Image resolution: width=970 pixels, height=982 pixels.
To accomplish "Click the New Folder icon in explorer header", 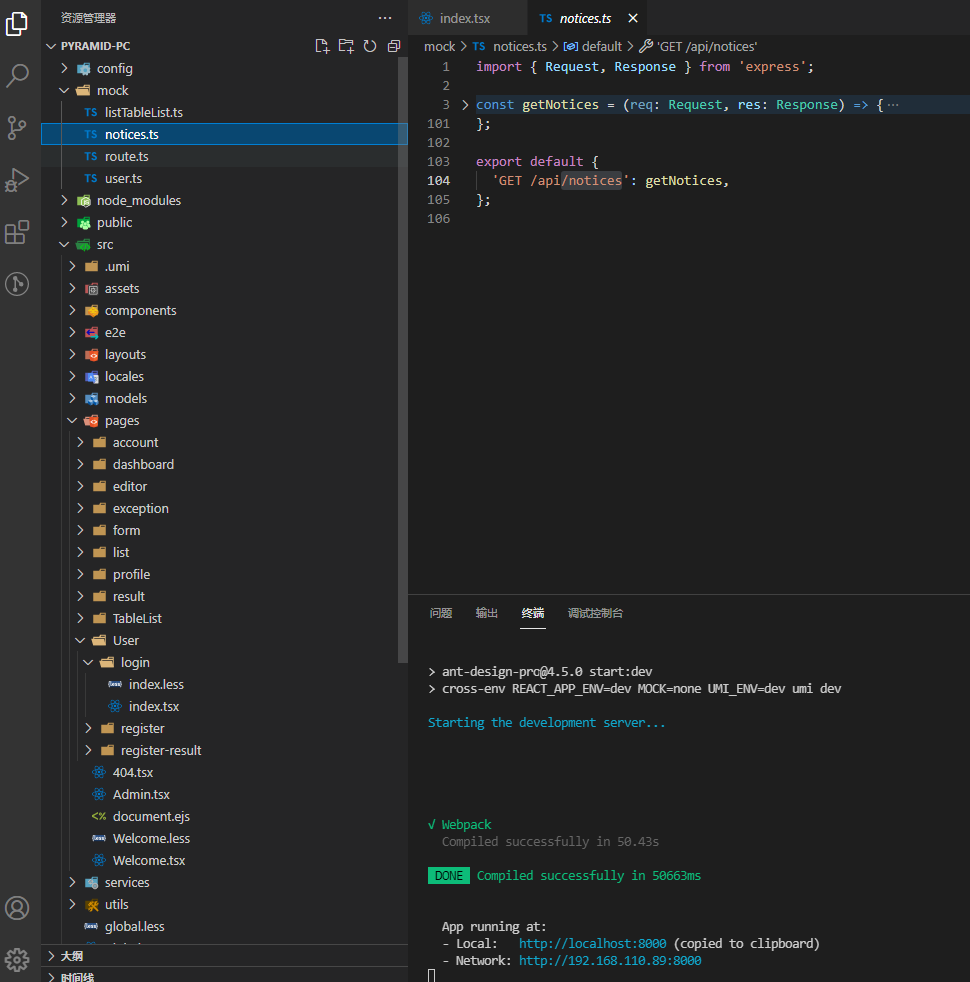I will [x=346, y=46].
